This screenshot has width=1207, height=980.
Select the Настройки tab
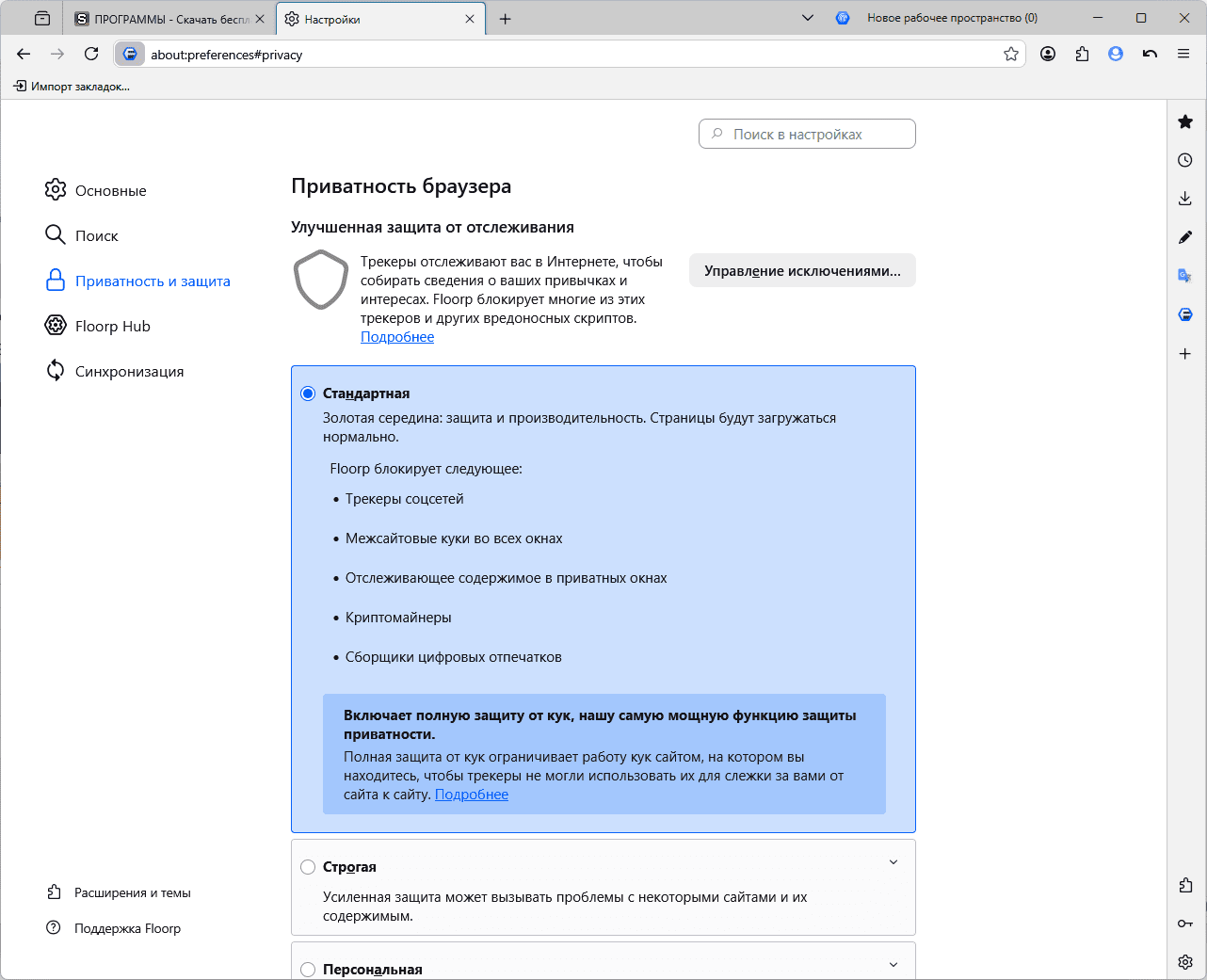point(381,19)
